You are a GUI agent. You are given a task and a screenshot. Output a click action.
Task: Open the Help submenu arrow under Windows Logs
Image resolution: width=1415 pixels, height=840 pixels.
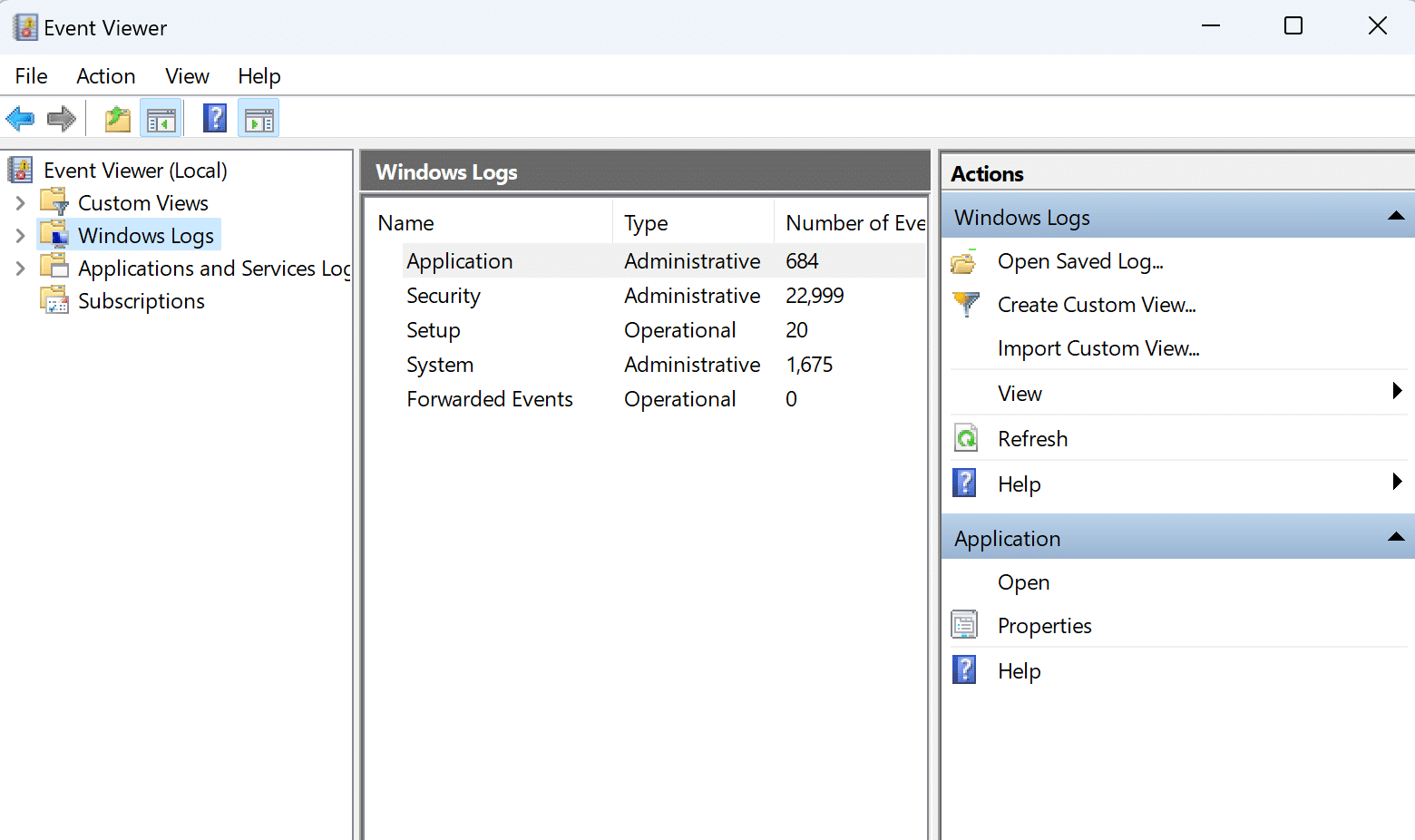click(1397, 482)
